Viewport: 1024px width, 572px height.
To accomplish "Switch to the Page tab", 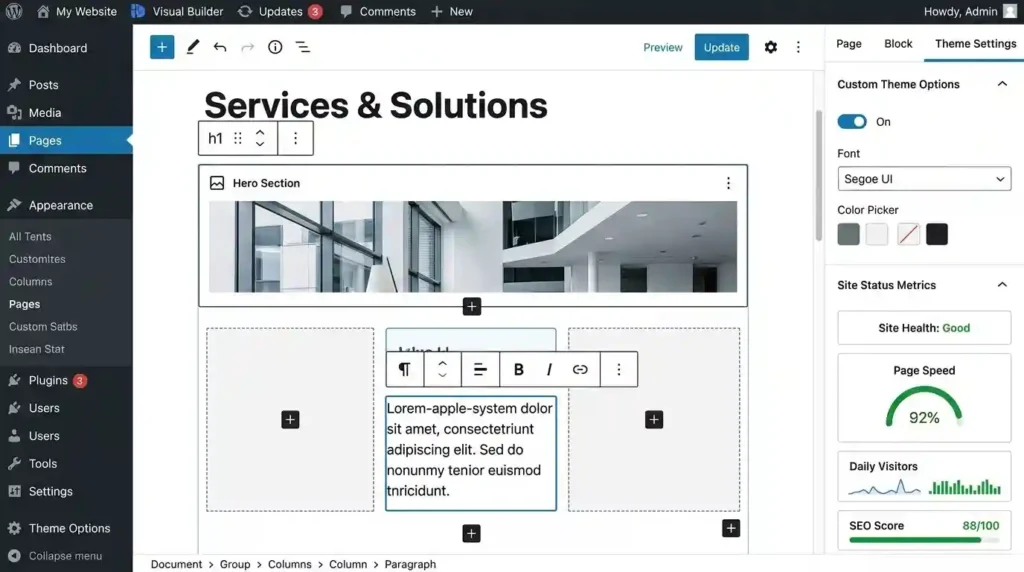I will click(x=848, y=44).
